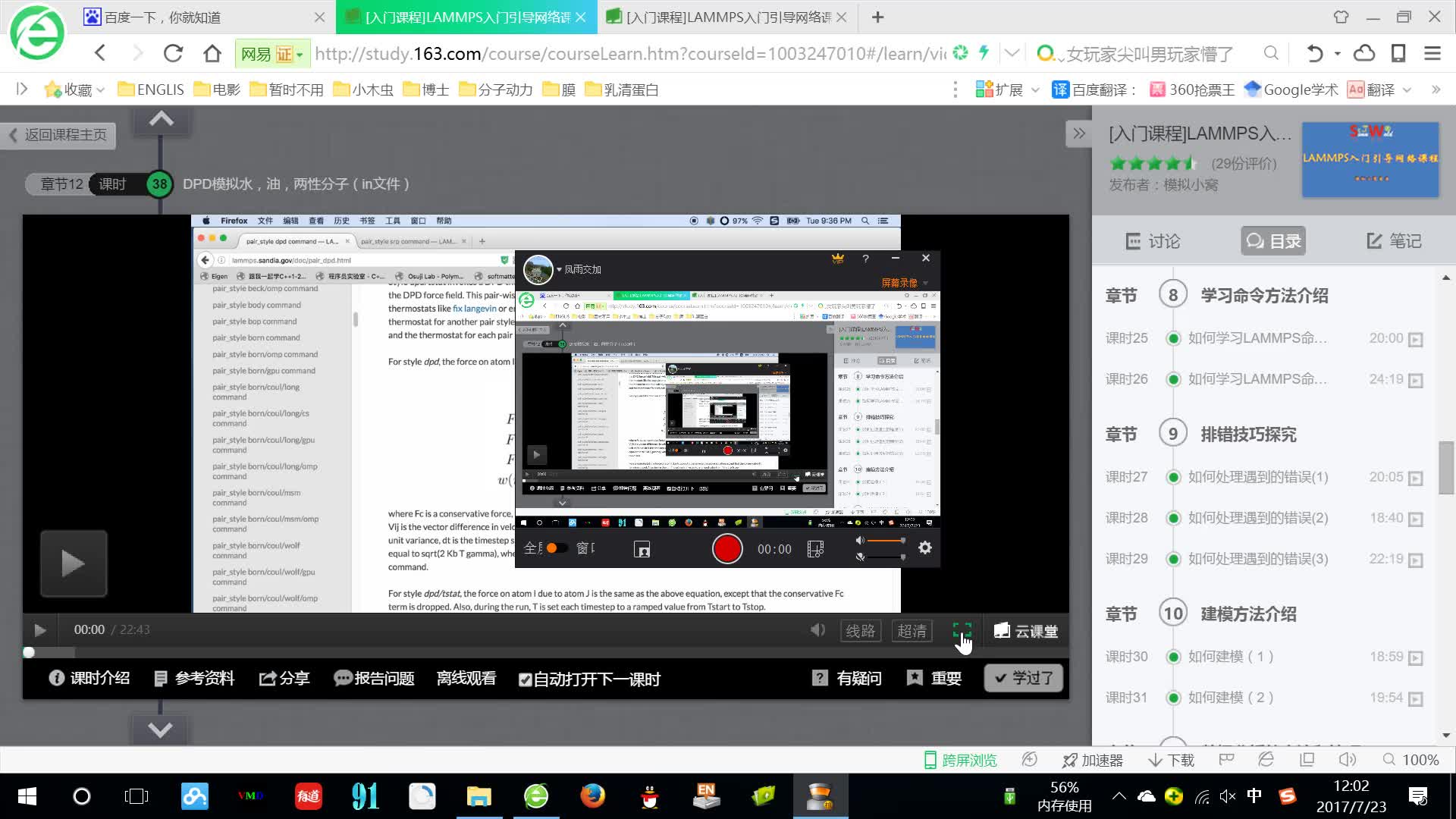The height and width of the screenshot is (819, 1456).
Task: Open the 笔记 notes tab
Action: click(1394, 240)
